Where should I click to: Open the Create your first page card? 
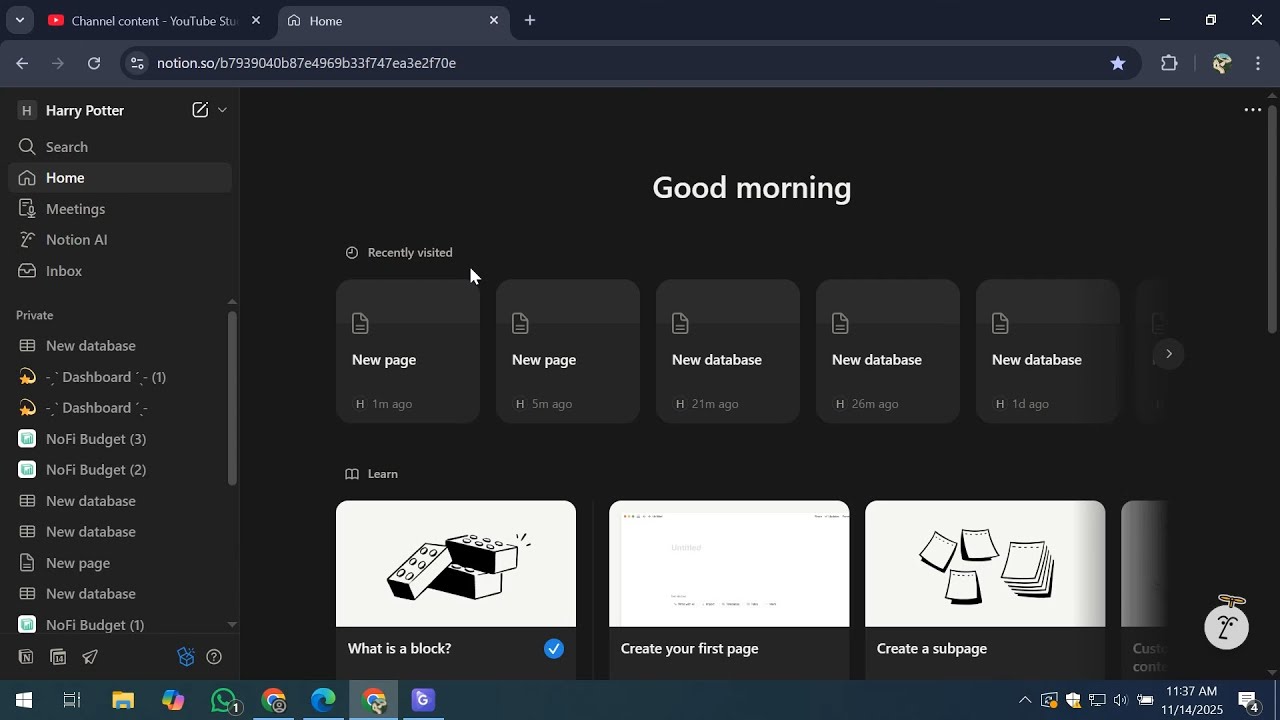click(729, 590)
